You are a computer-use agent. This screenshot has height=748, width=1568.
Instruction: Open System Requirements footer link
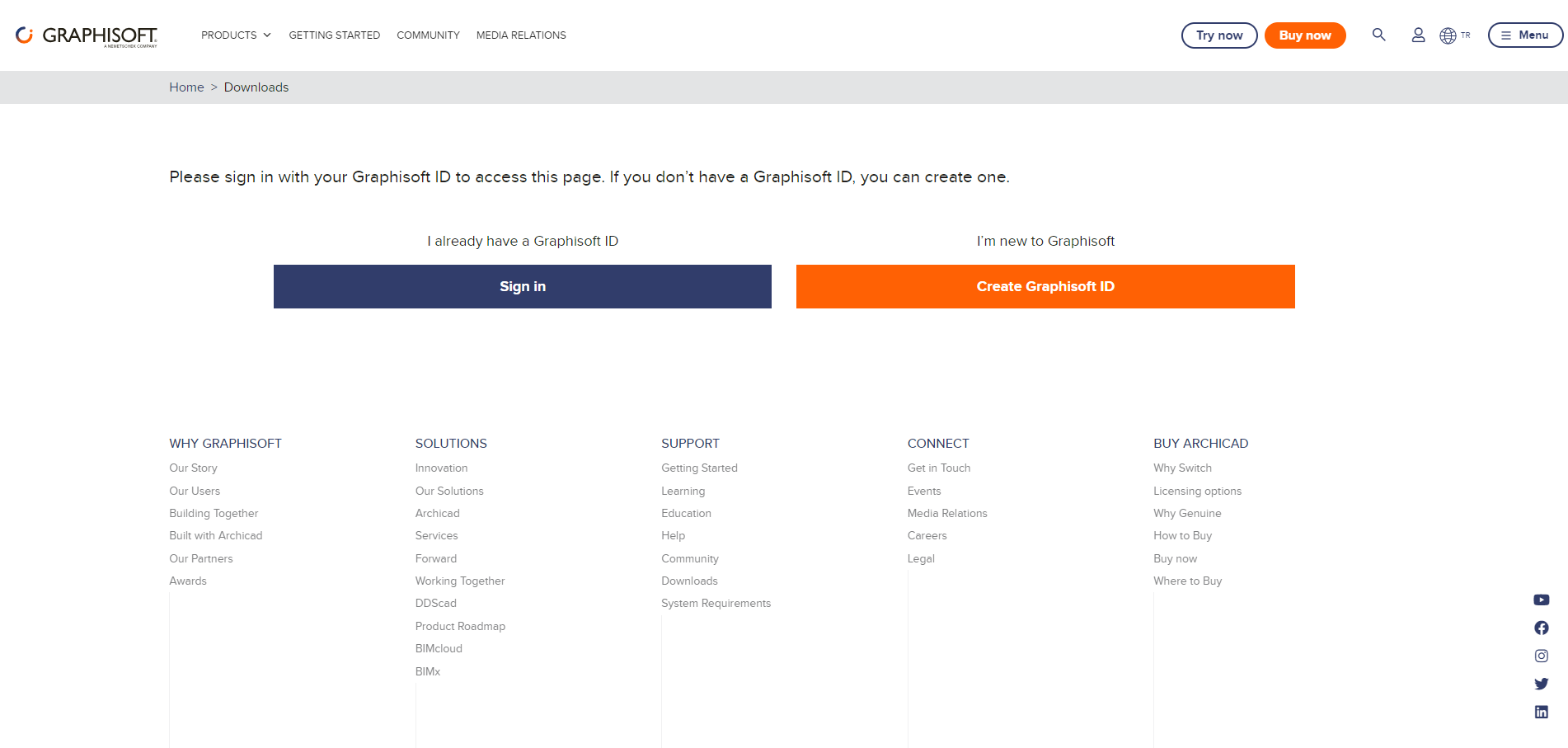tap(716, 603)
